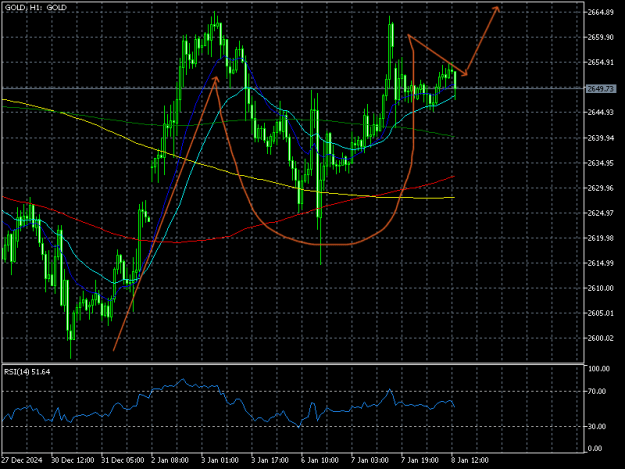Click price scale value 2634.95
This screenshot has height=469, width=625.
pyautogui.click(x=601, y=163)
